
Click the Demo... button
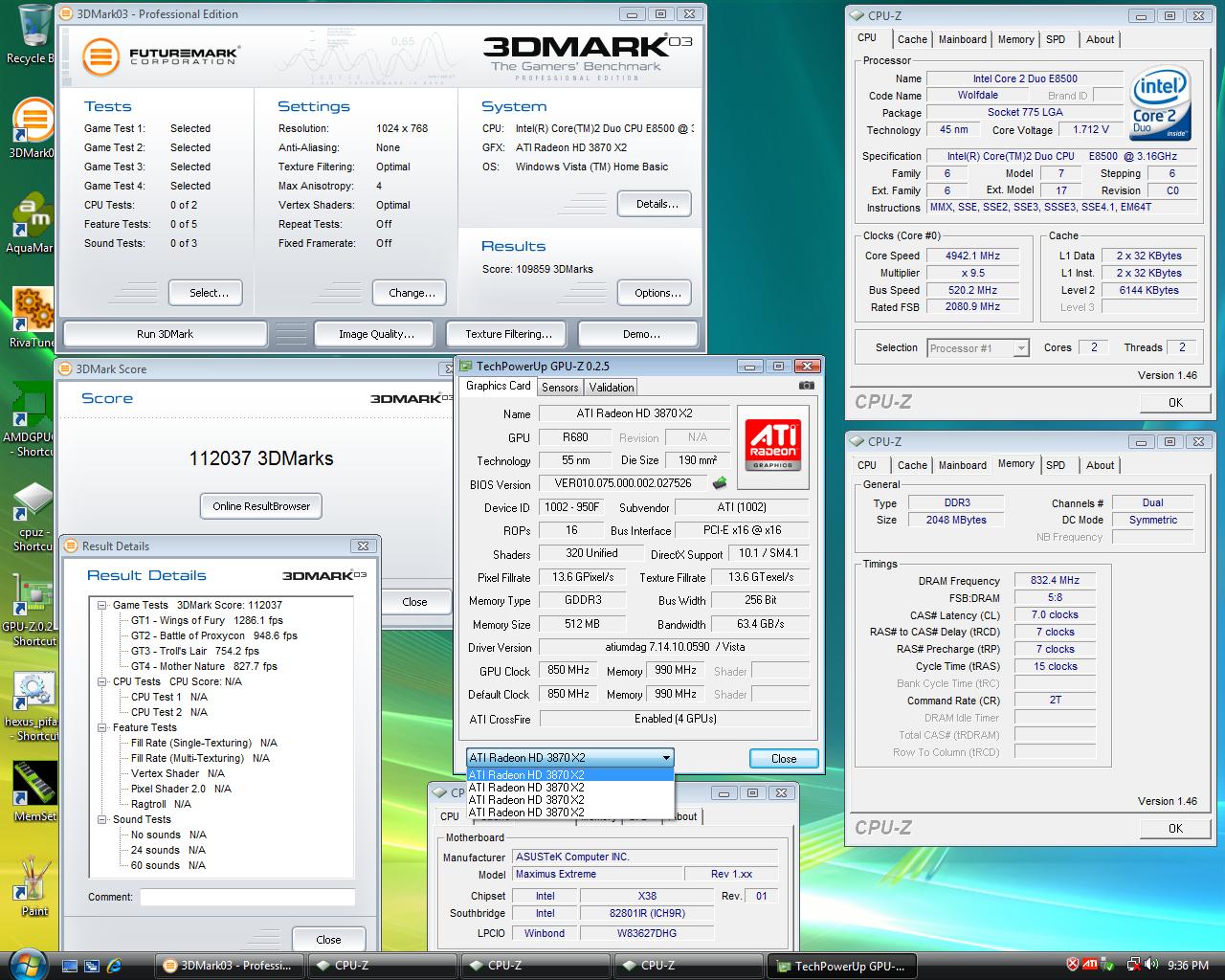640,334
